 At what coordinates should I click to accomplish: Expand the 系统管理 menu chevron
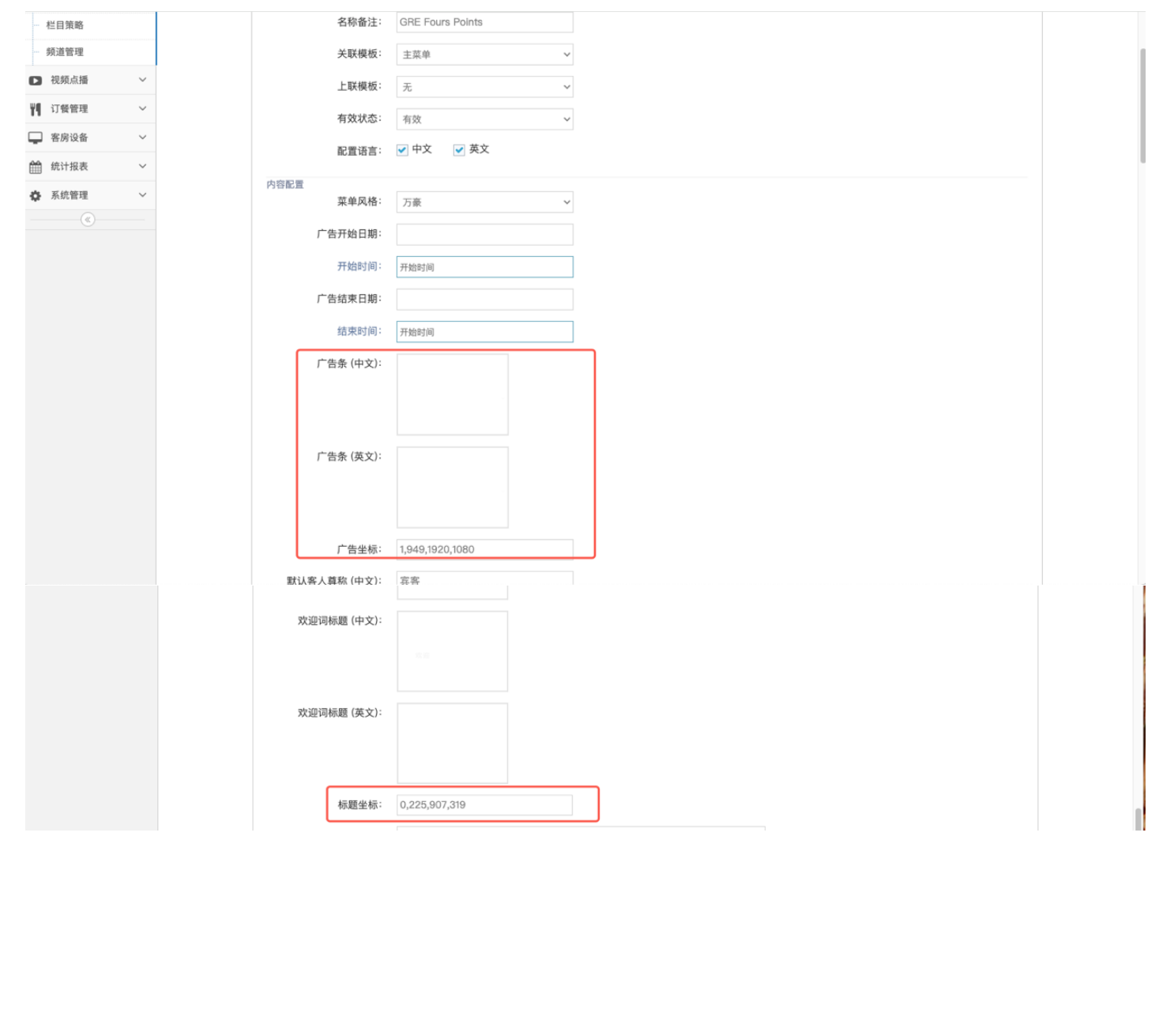pyautogui.click(x=142, y=195)
